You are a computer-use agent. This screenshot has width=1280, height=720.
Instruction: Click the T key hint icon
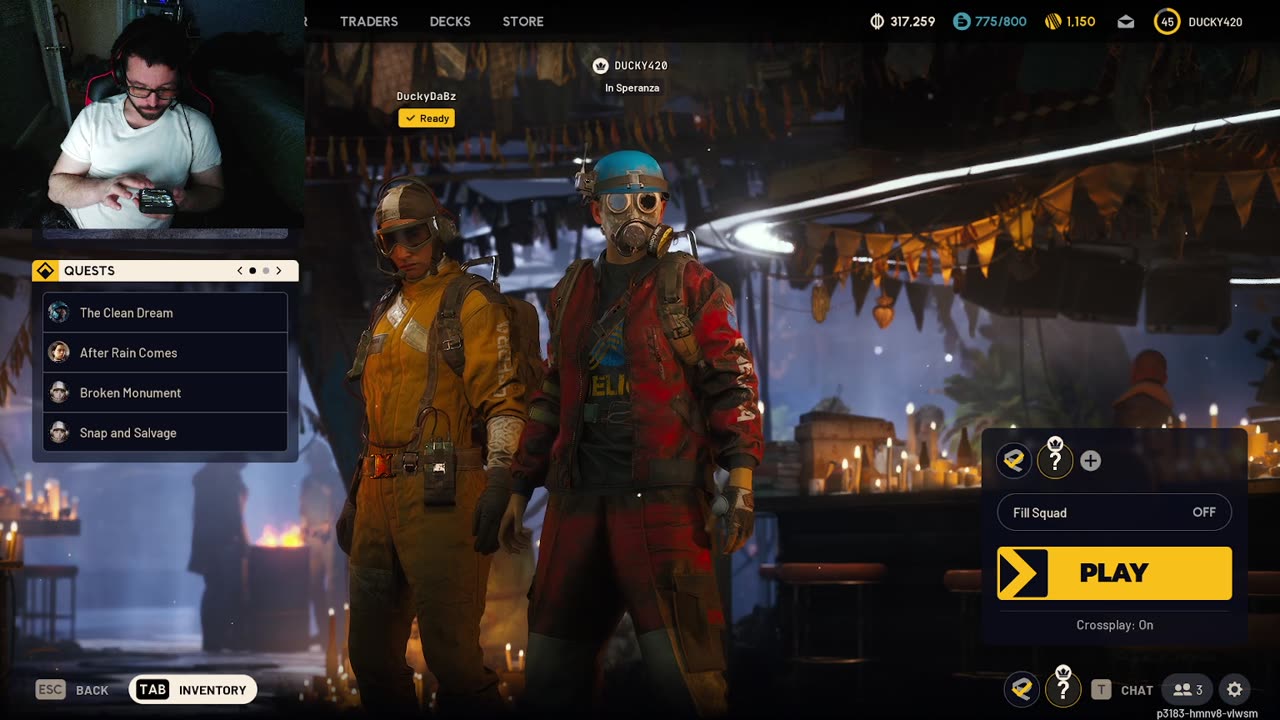click(1101, 690)
